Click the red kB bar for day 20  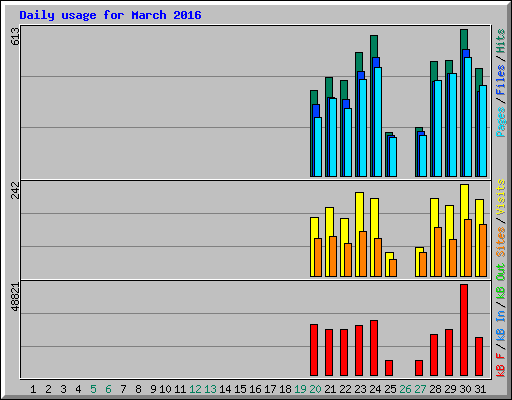[x=314, y=350]
